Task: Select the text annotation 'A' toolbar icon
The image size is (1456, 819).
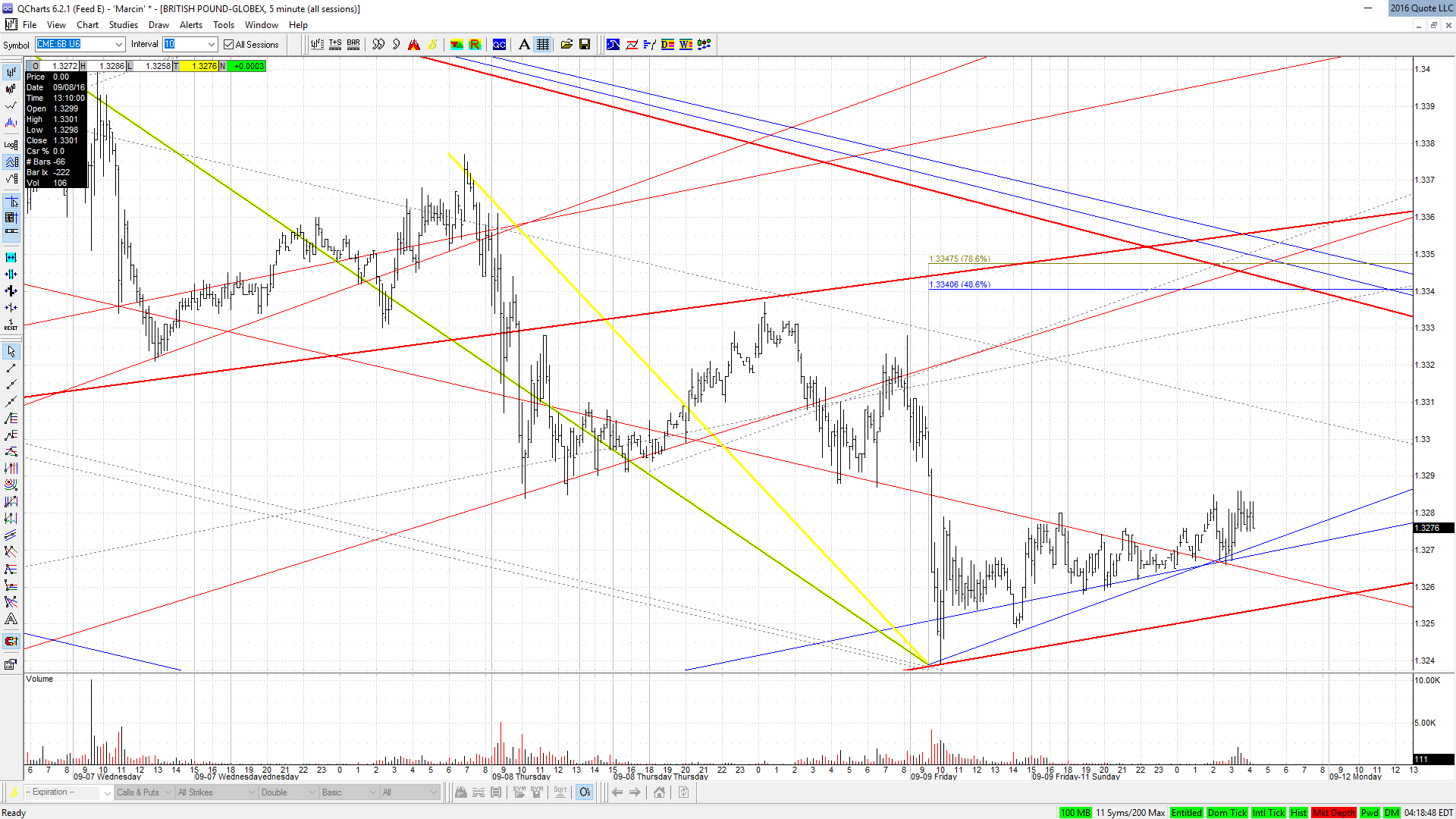Action: pos(524,45)
